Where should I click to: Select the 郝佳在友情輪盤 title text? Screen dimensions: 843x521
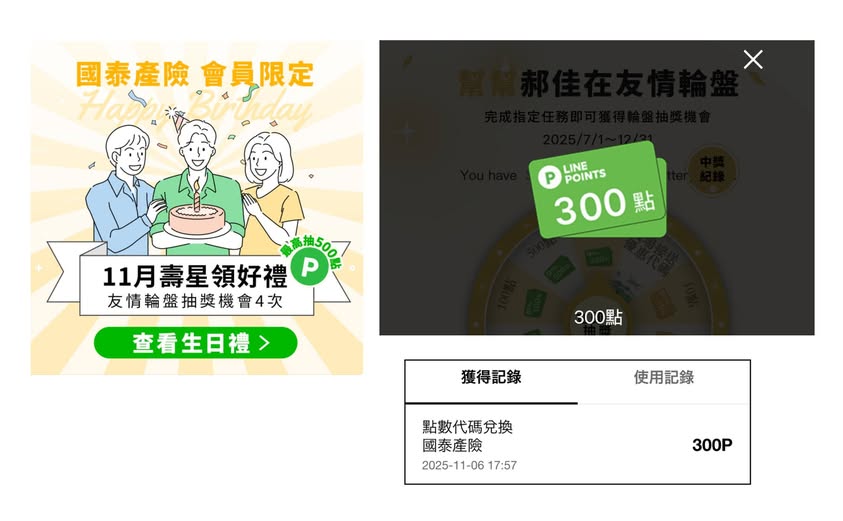(x=629, y=83)
